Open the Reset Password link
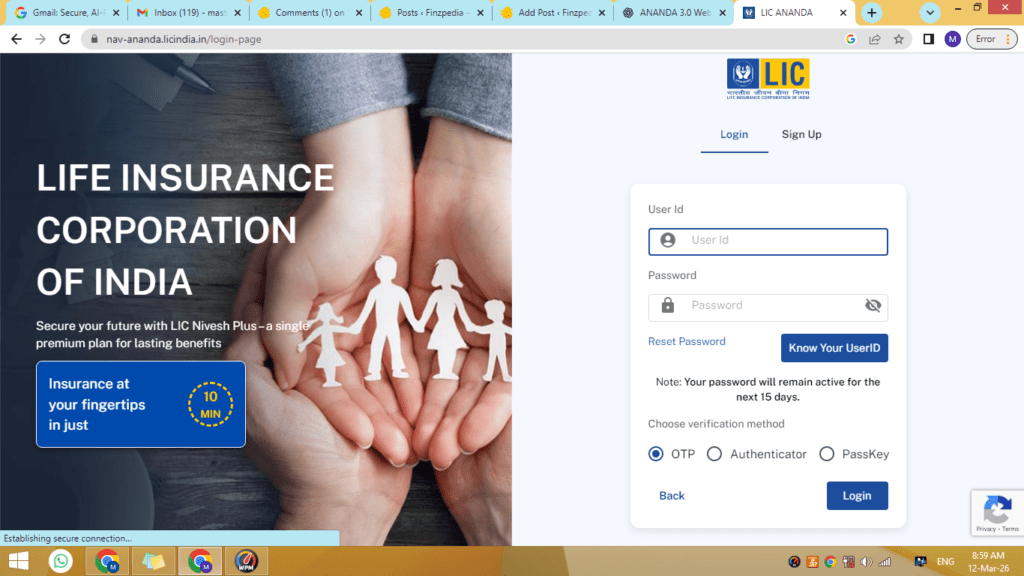This screenshot has width=1024, height=576. 686,342
